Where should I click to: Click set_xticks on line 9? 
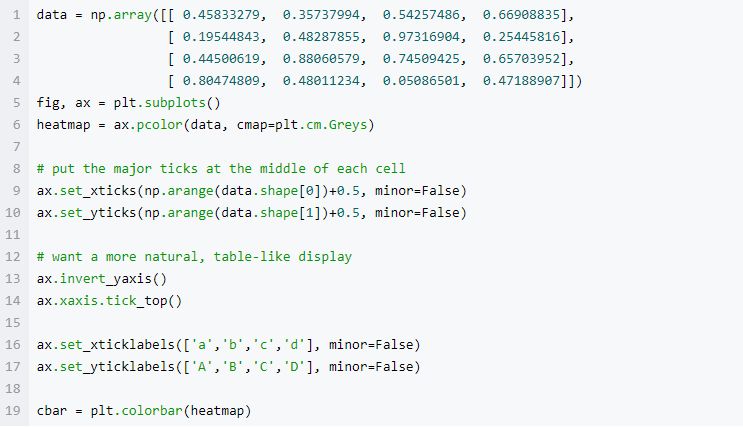point(98,191)
